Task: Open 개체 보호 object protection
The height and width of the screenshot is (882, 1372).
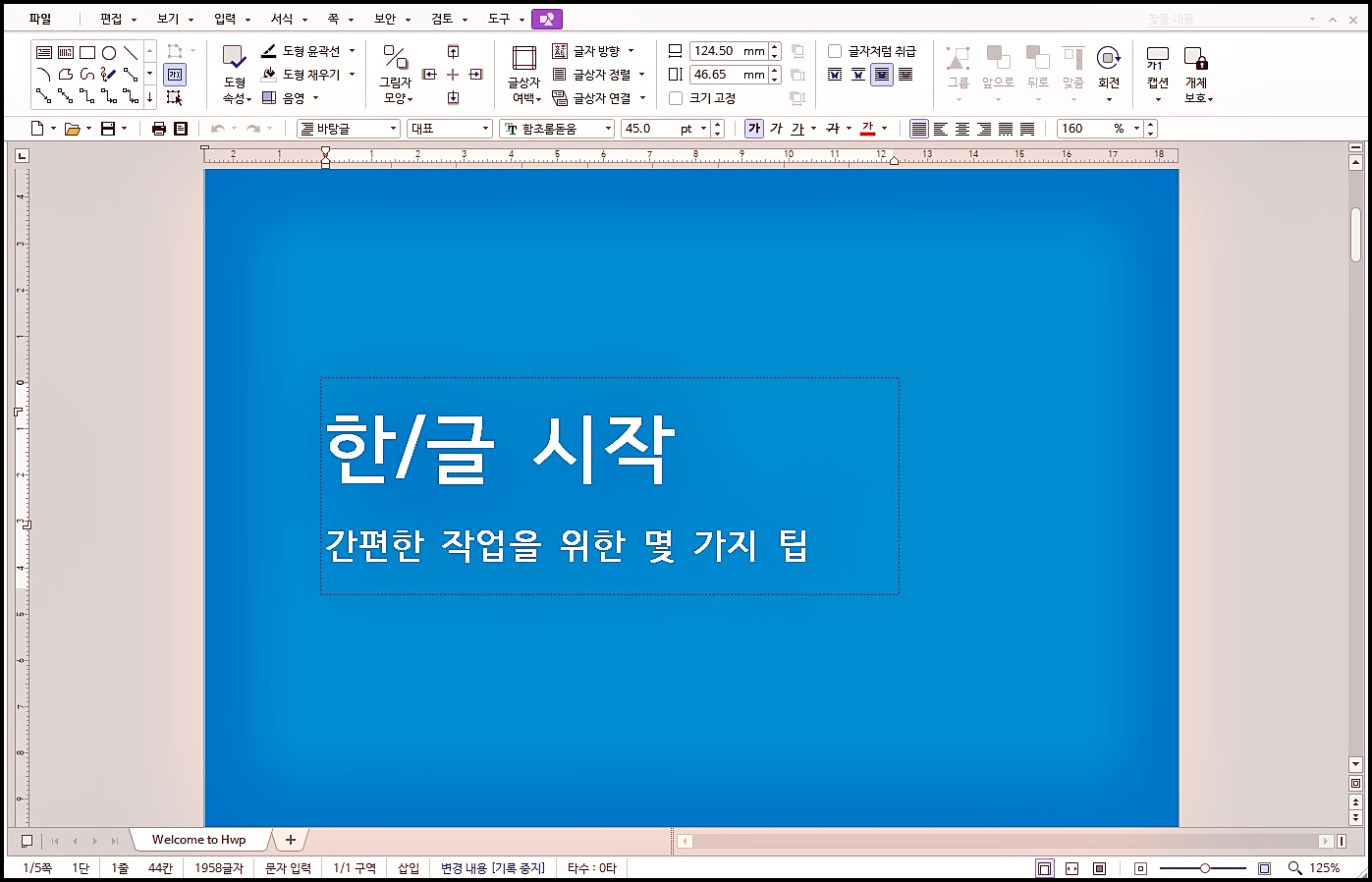Action: (1196, 75)
